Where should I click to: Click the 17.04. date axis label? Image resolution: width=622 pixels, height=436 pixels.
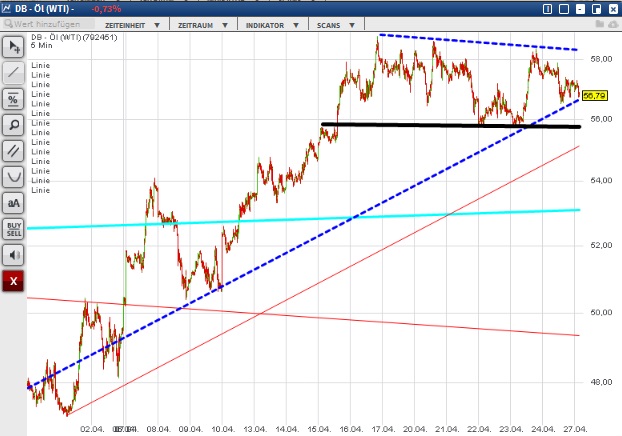(x=383, y=429)
